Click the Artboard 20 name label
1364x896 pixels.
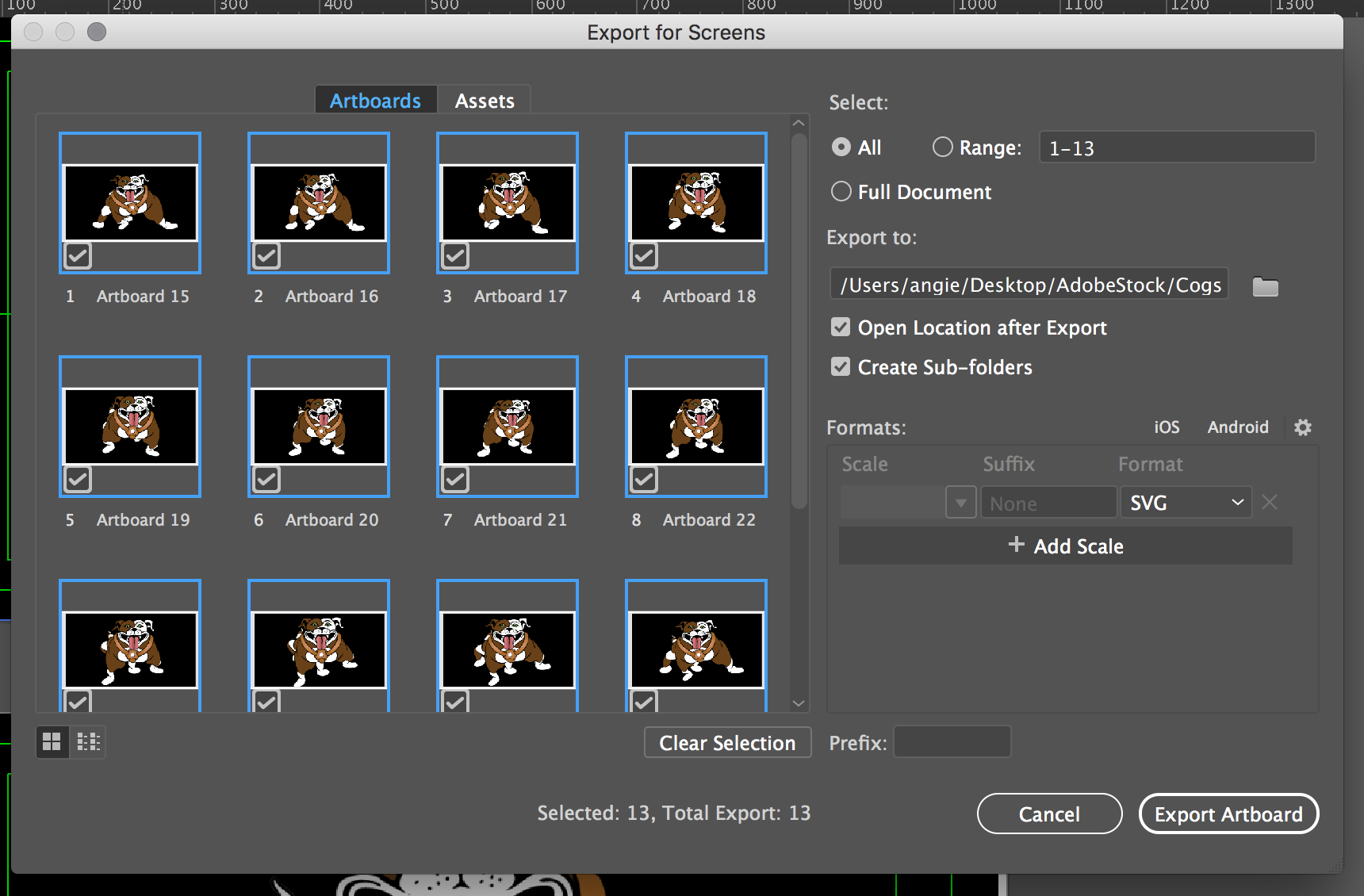tap(331, 520)
